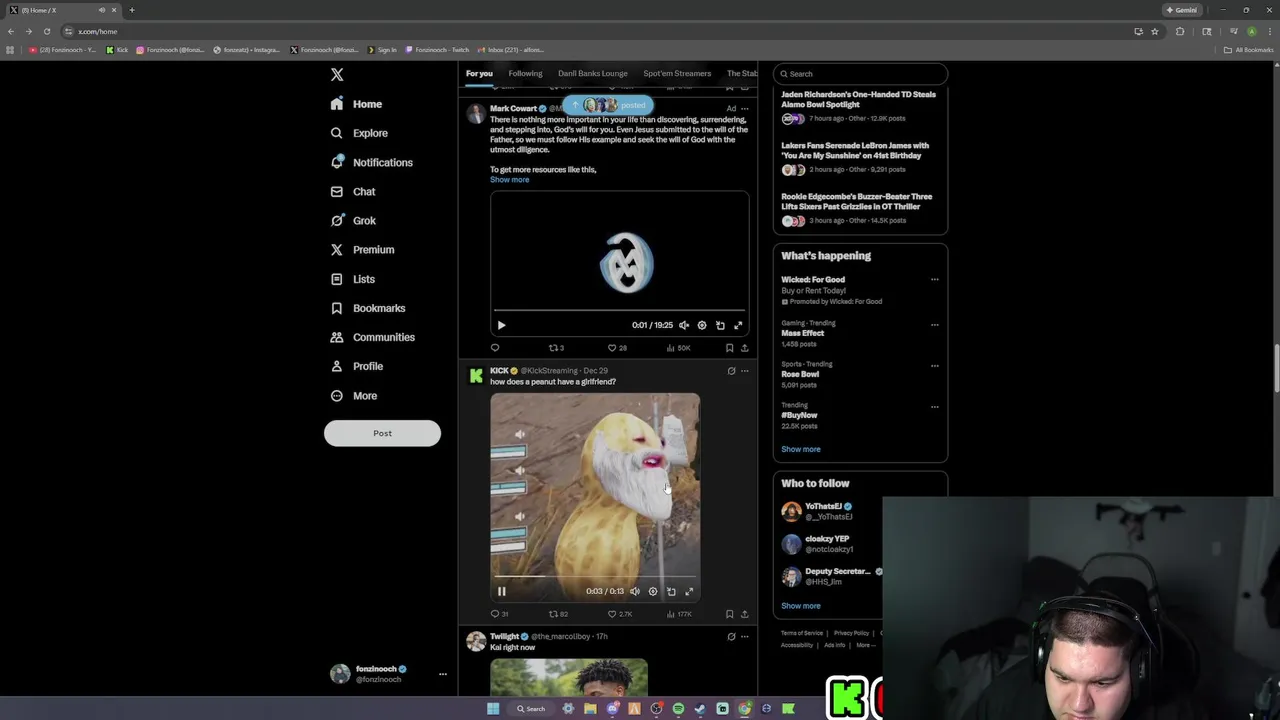Open more options for Rose Bowl trend
1280x720 pixels.
pyautogui.click(x=935, y=366)
